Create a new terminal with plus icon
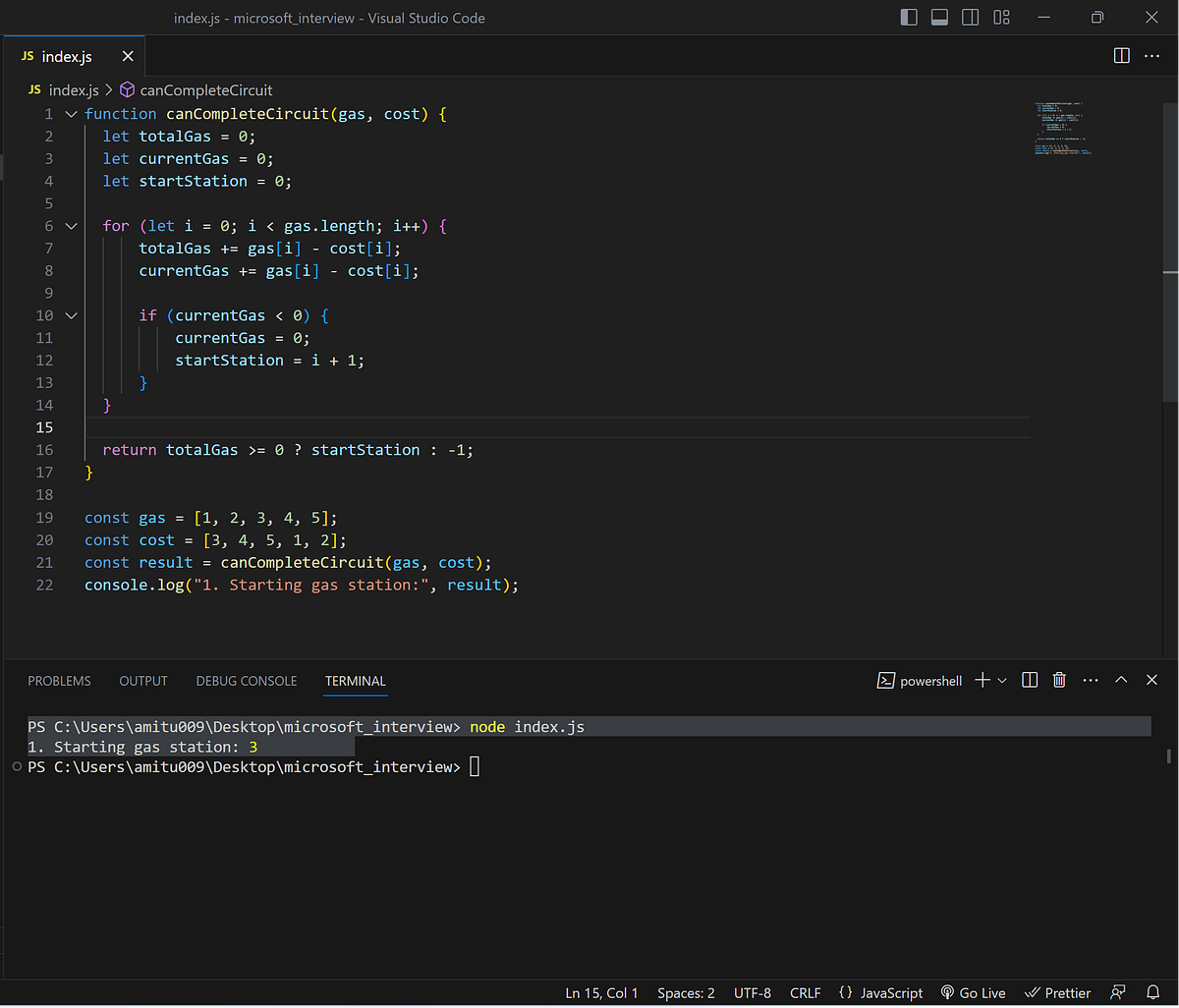The height and width of the screenshot is (1008, 1179). [x=982, y=680]
